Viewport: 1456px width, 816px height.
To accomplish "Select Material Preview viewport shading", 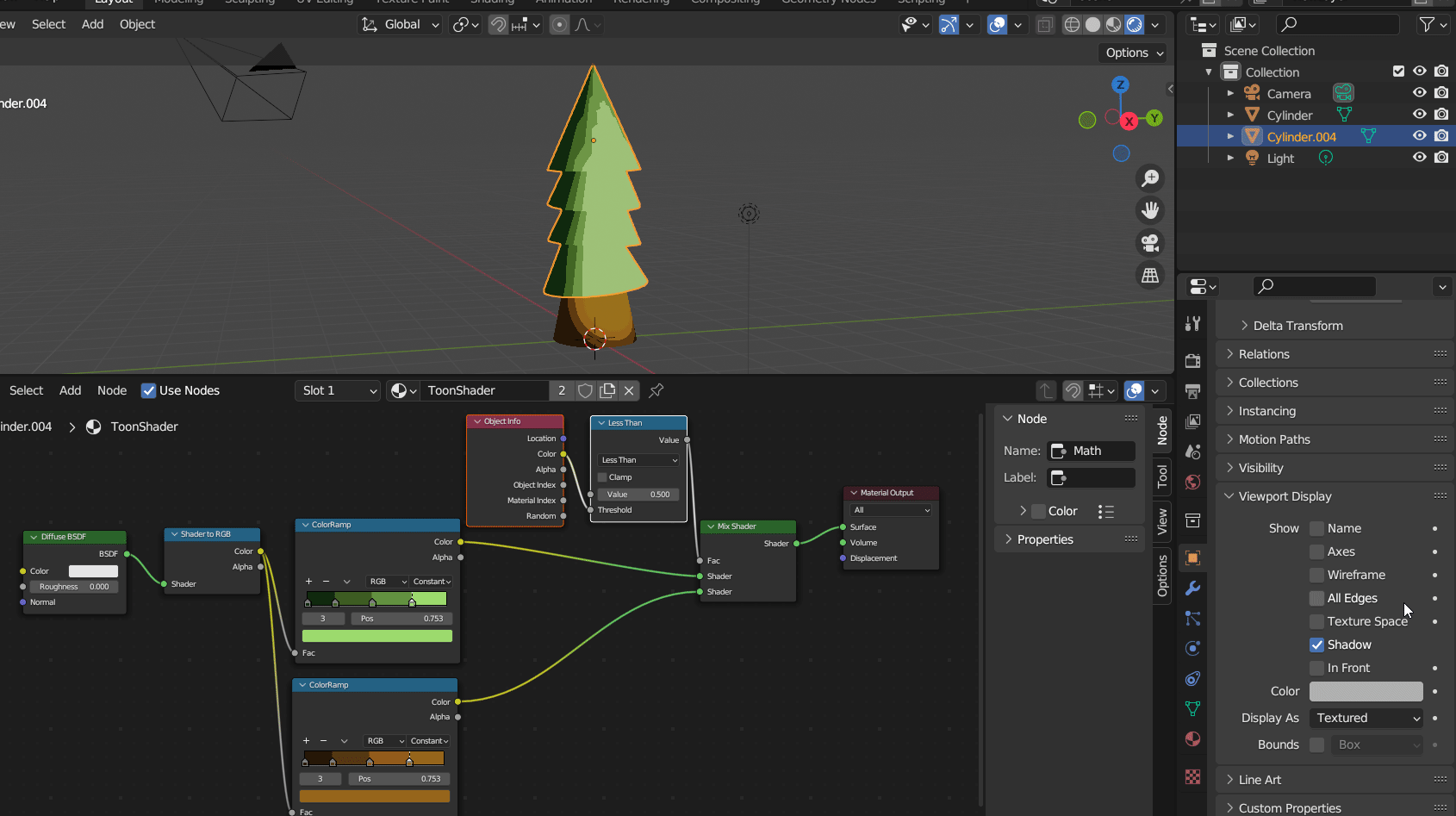I will tap(1113, 25).
